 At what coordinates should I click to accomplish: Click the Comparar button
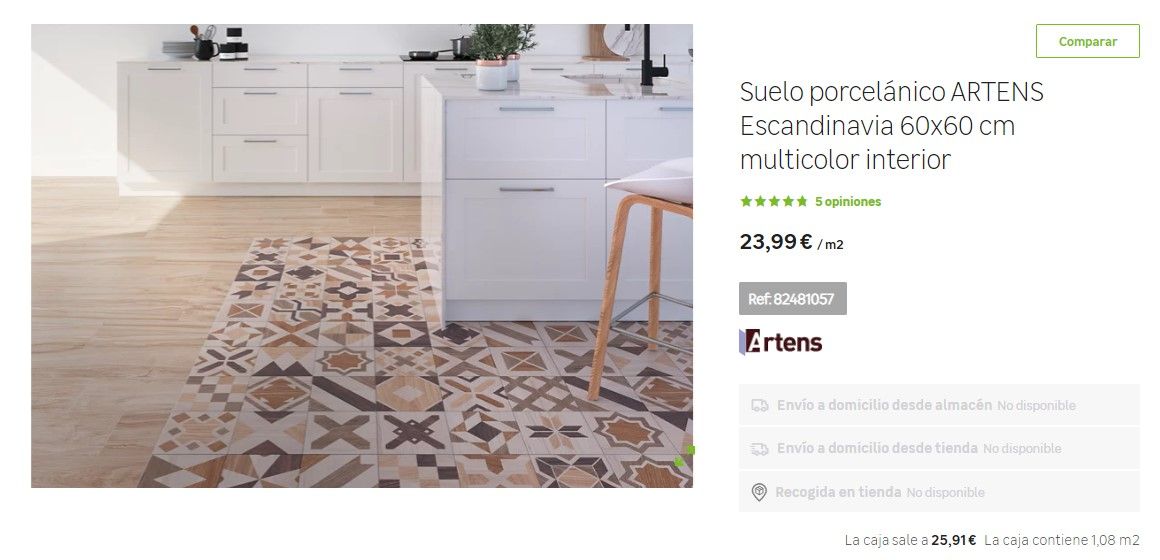(1087, 41)
